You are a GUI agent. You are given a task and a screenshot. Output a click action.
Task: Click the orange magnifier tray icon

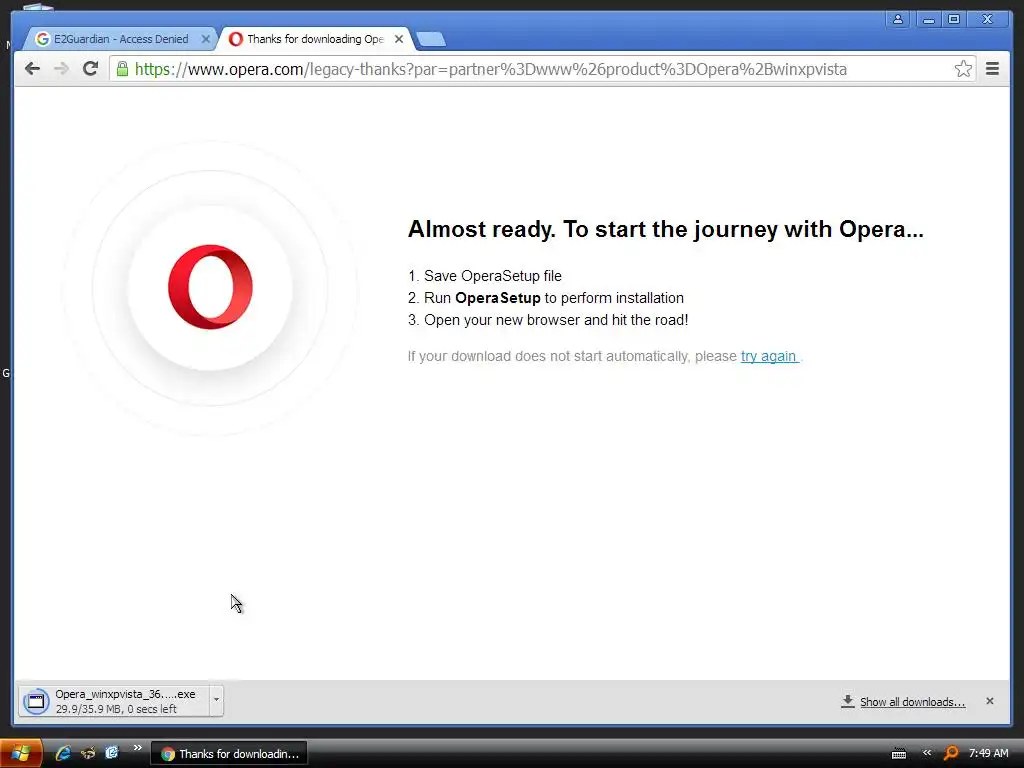951,754
